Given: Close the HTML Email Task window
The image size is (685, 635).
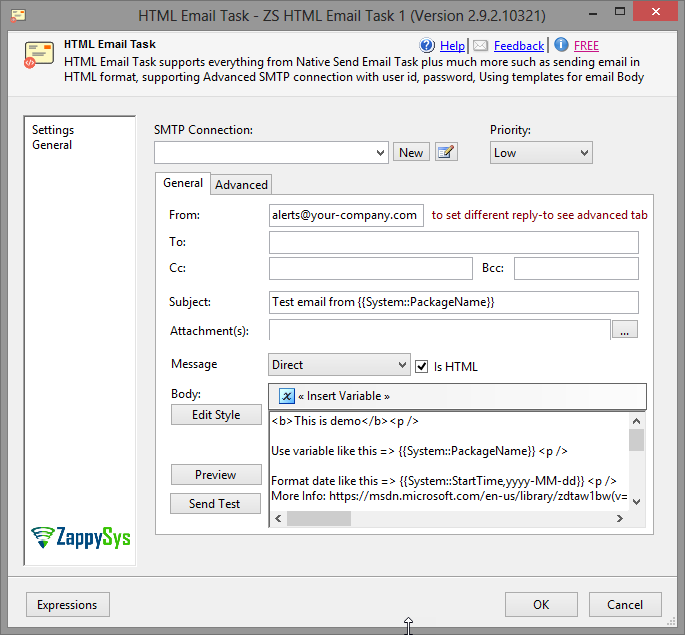Looking at the screenshot, I should tap(655, 12).
